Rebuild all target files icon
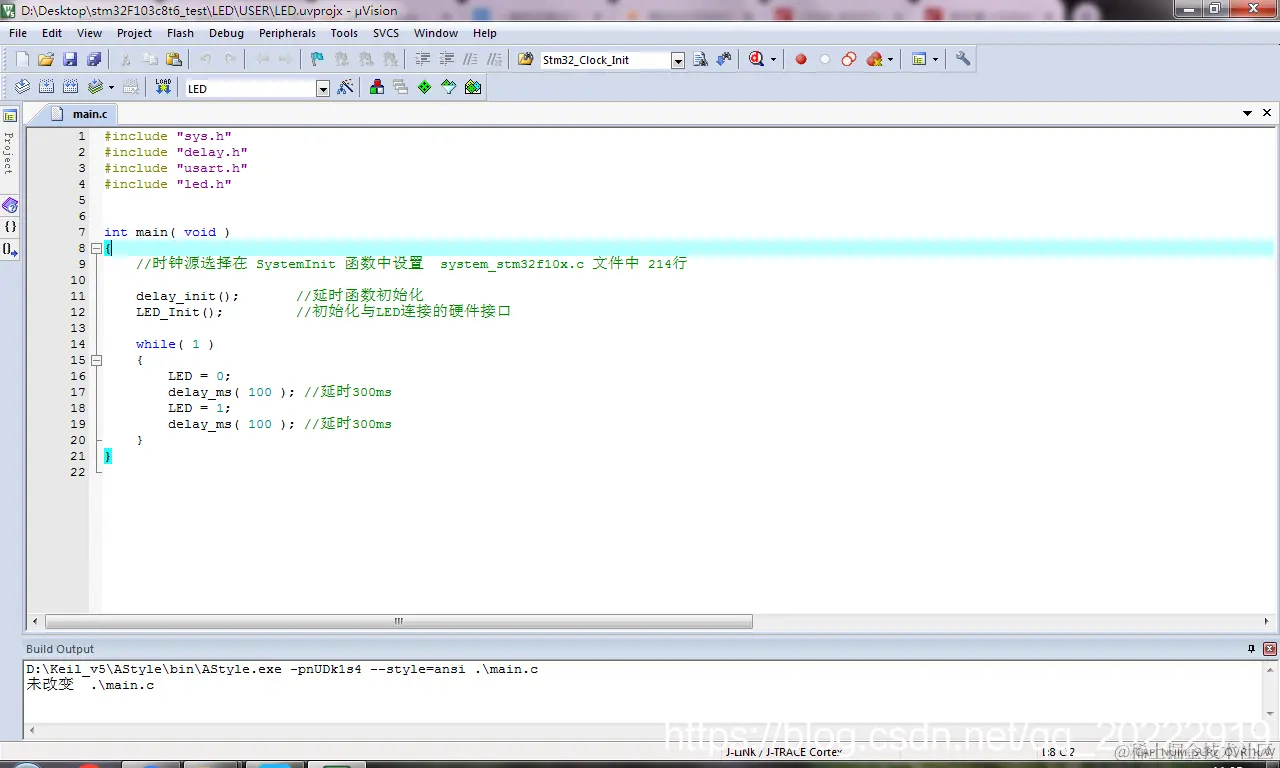The image size is (1280, 768). (71, 88)
